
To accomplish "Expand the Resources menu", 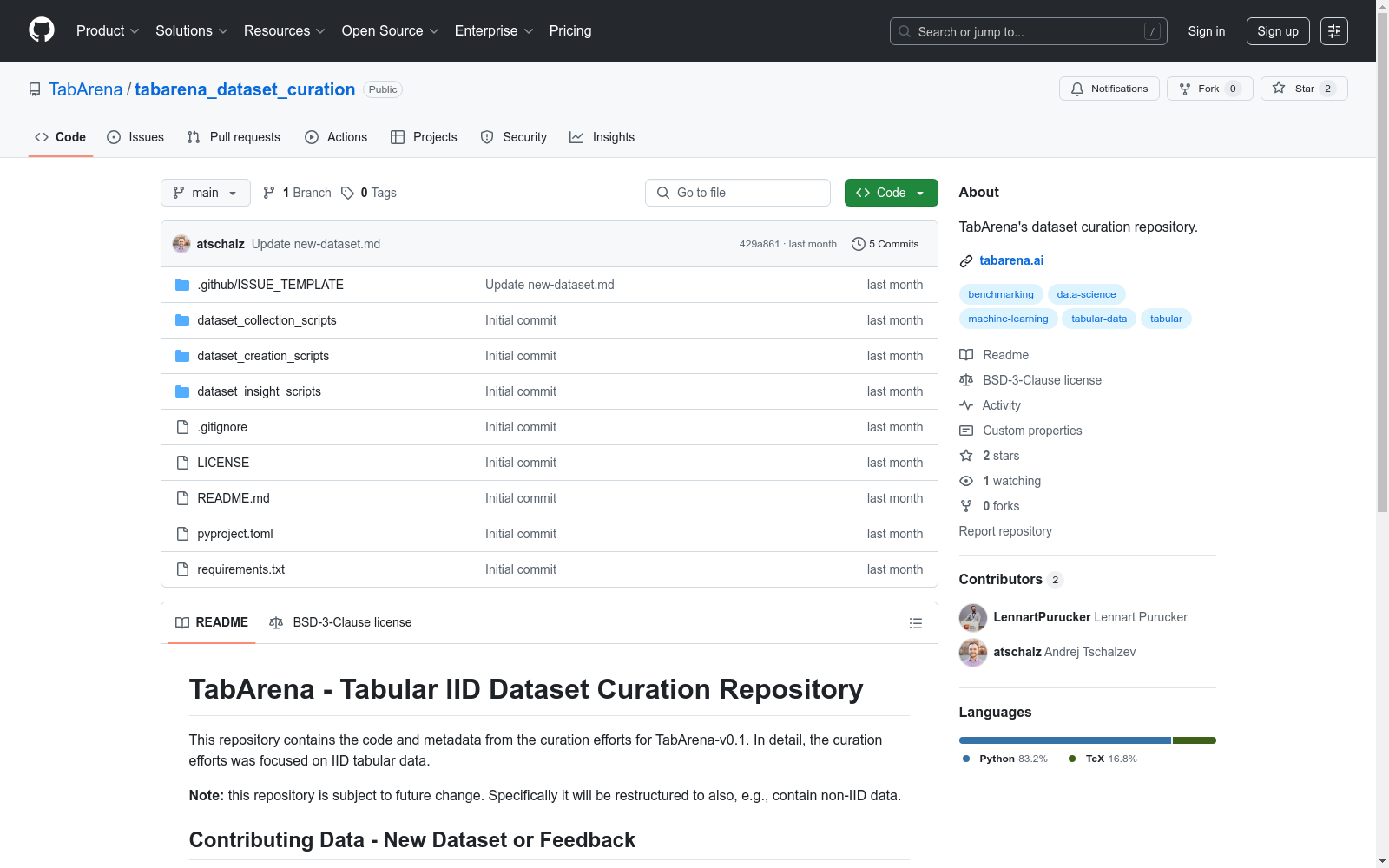I will click(284, 31).
